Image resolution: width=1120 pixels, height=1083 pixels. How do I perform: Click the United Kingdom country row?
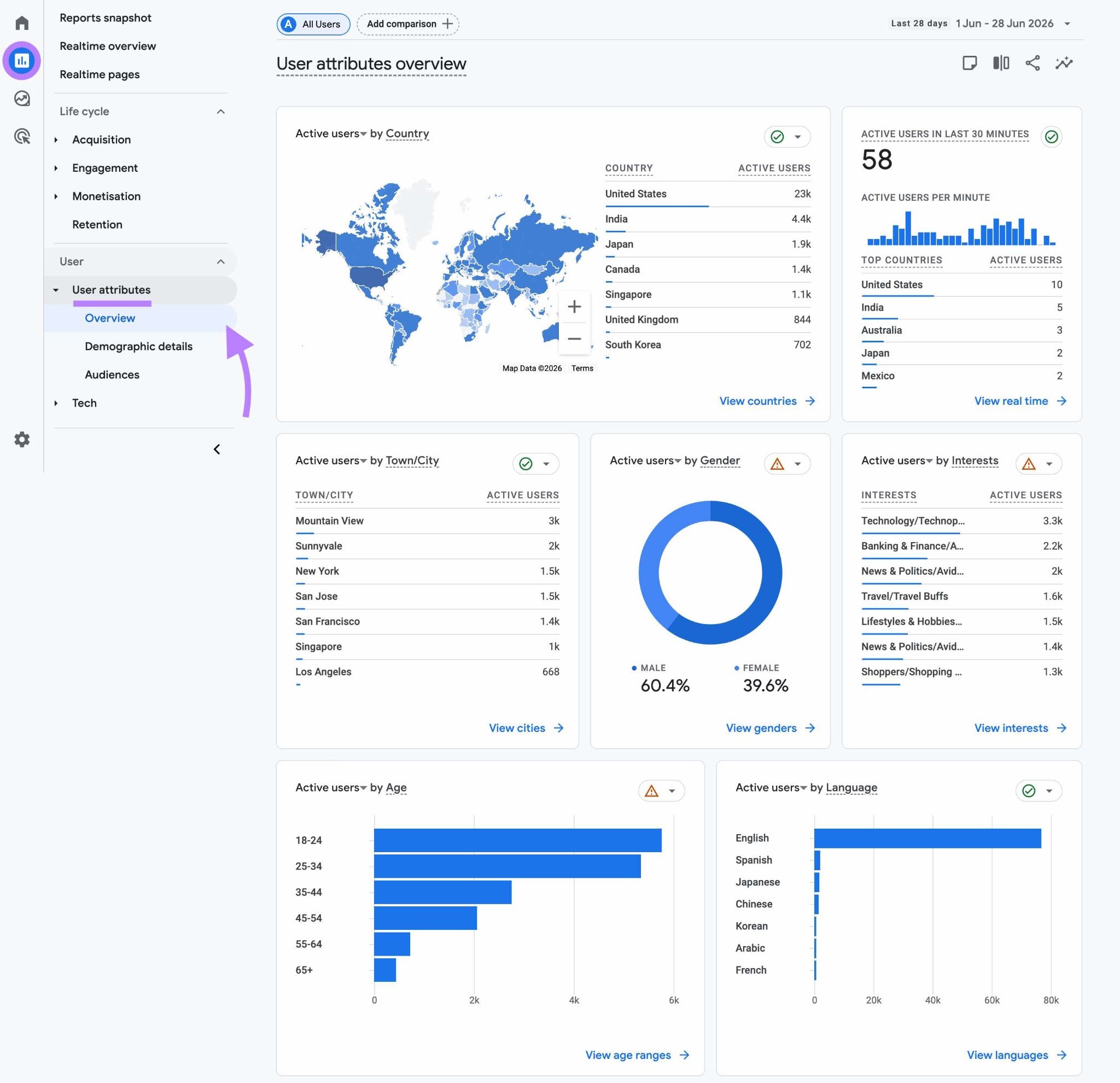pos(708,320)
